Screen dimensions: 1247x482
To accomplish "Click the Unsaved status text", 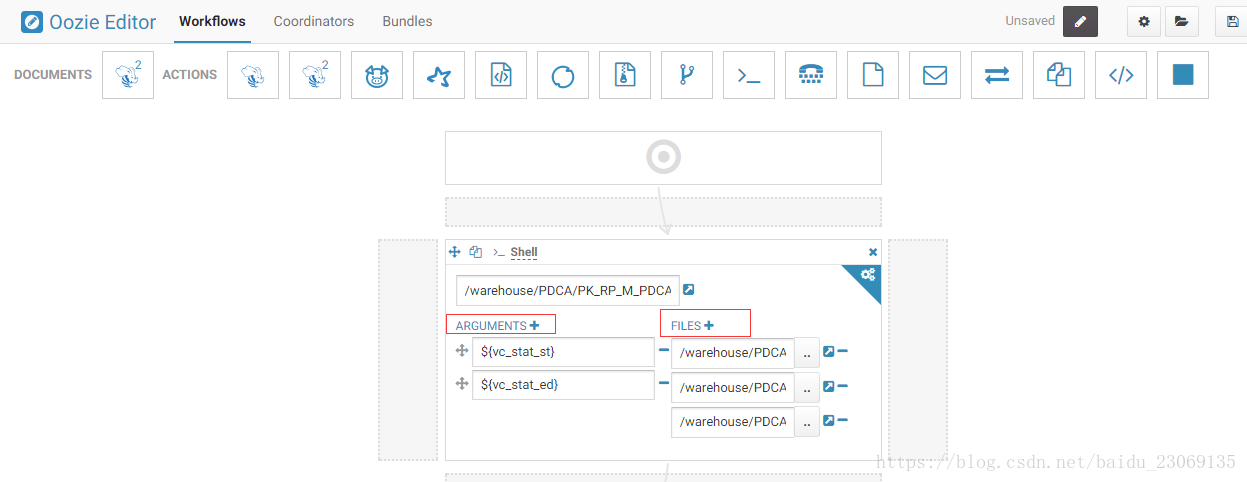I will pos(1030,20).
